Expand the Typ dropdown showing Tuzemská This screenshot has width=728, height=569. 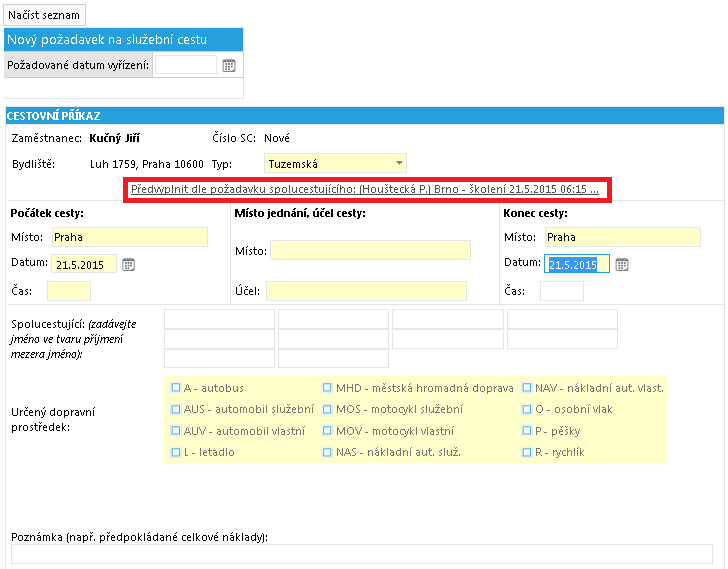[x=335, y=163]
